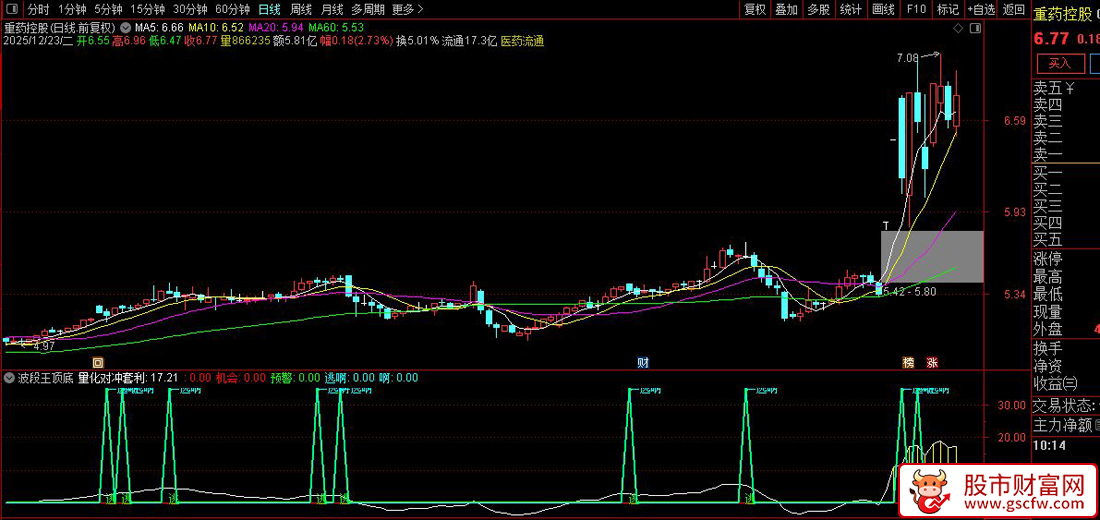Open the 多股 multi-stock view

[818, 9]
